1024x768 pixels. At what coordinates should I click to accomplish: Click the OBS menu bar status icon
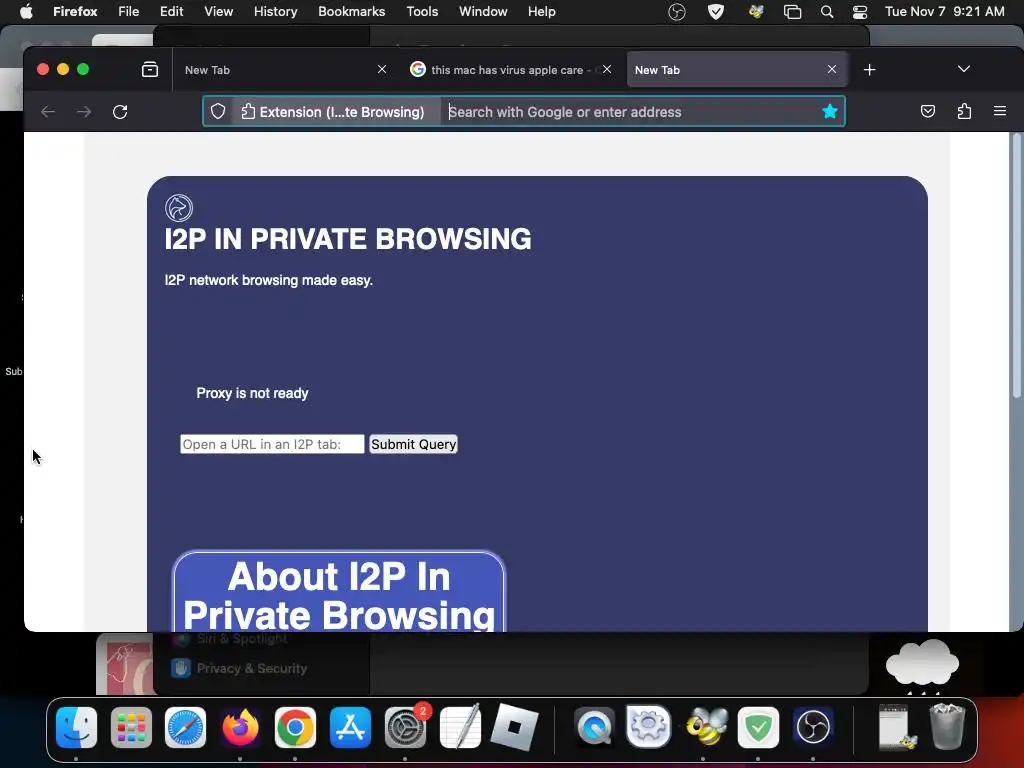tap(677, 12)
